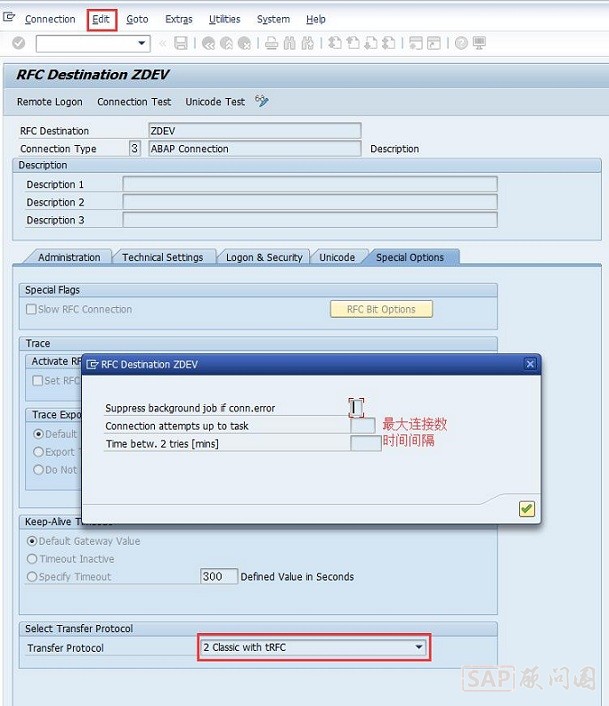The width and height of the screenshot is (609, 706).
Task: Click the Suppress background job field
Action: pyautogui.click(x=356, y=407)
